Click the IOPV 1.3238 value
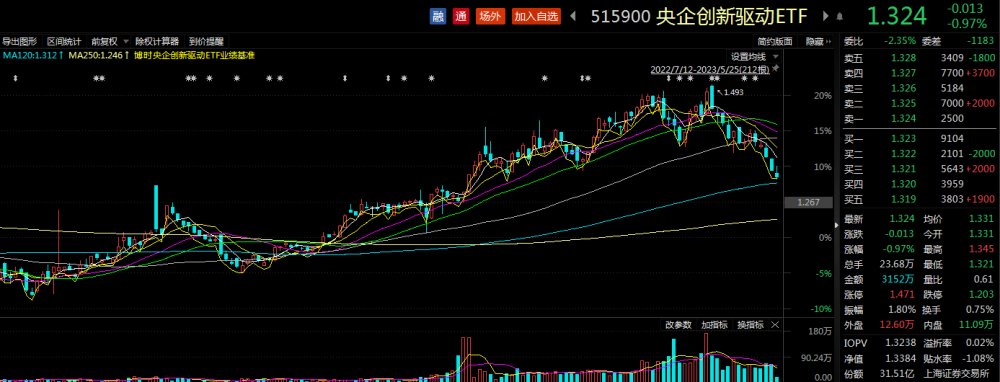Viewport: 1000px width, 382px height. tap(900, 342)
